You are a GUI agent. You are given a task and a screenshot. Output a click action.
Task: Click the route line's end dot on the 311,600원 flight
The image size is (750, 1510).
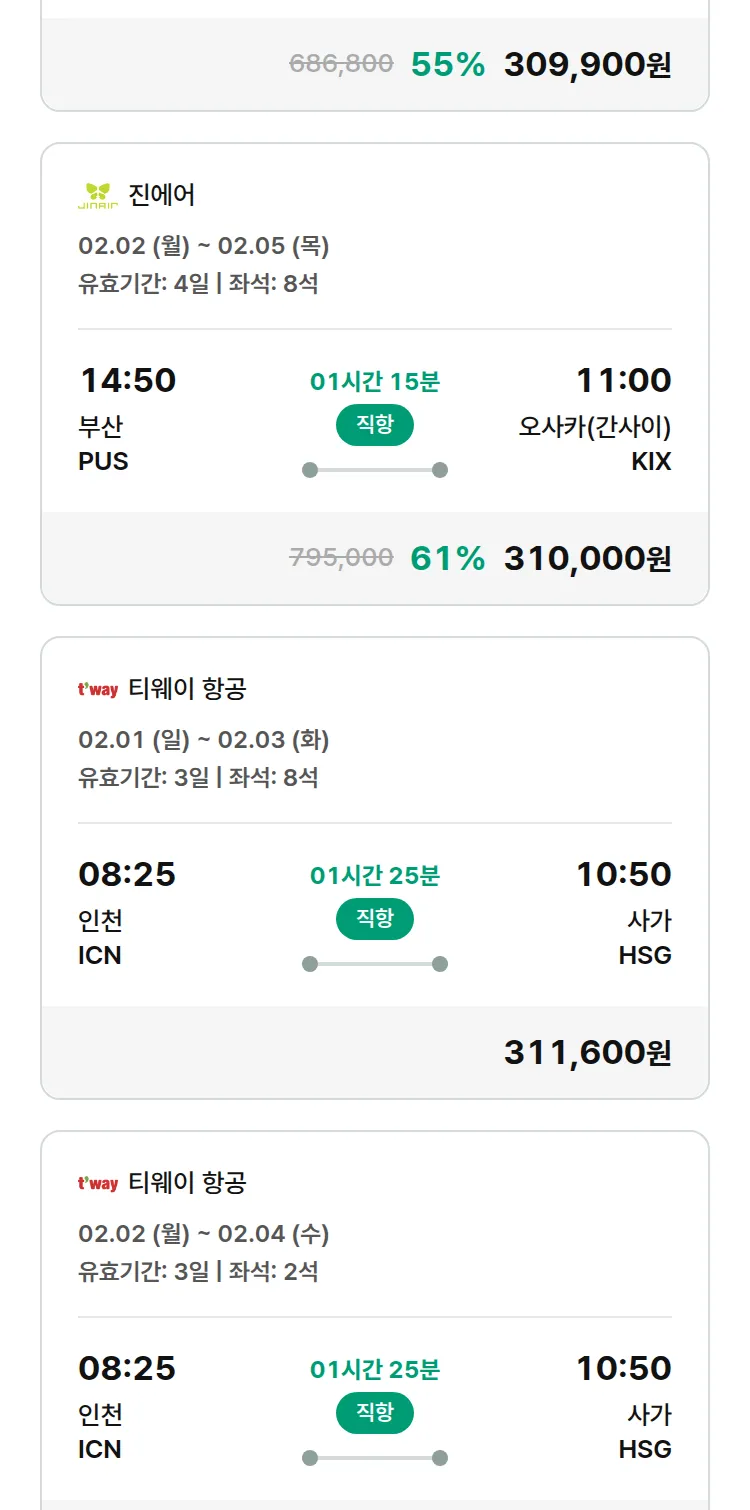(440, 964)
